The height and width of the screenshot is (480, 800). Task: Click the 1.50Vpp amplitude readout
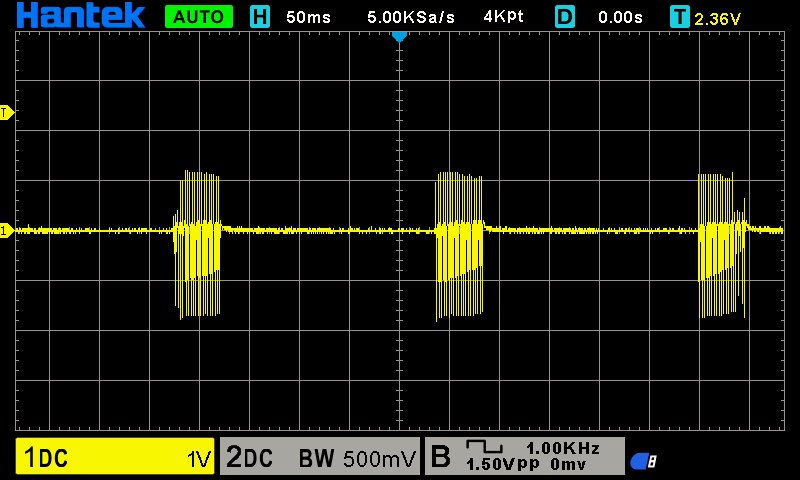pyautogui.click(x=503, y=464)
